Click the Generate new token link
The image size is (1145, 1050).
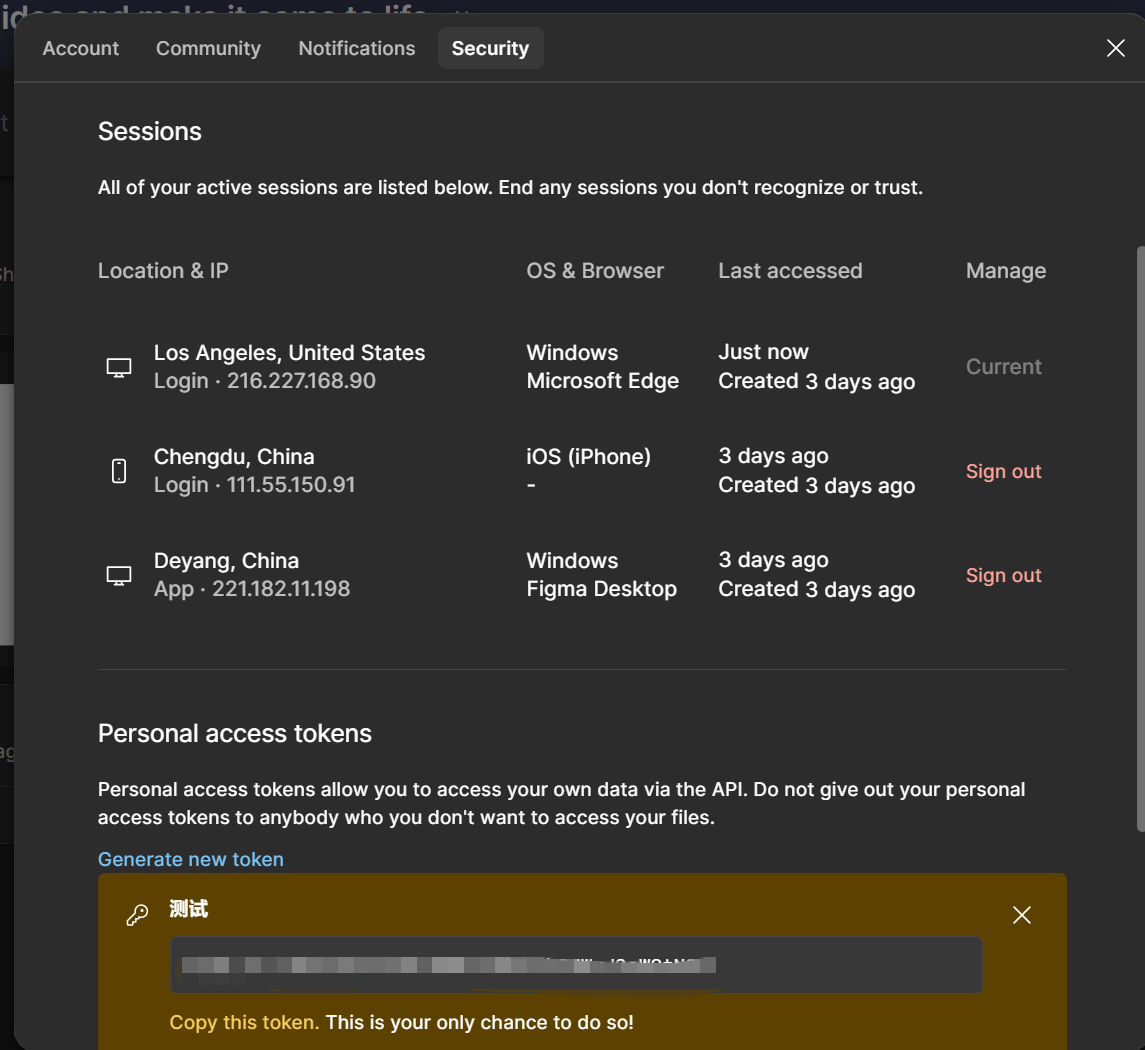click(x=191, y=859)
